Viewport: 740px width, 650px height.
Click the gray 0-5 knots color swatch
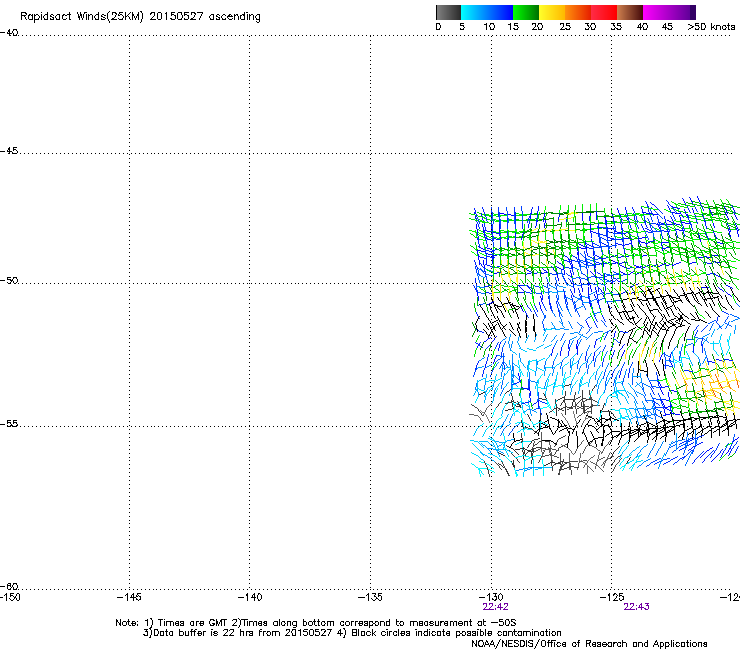point(448,12)
